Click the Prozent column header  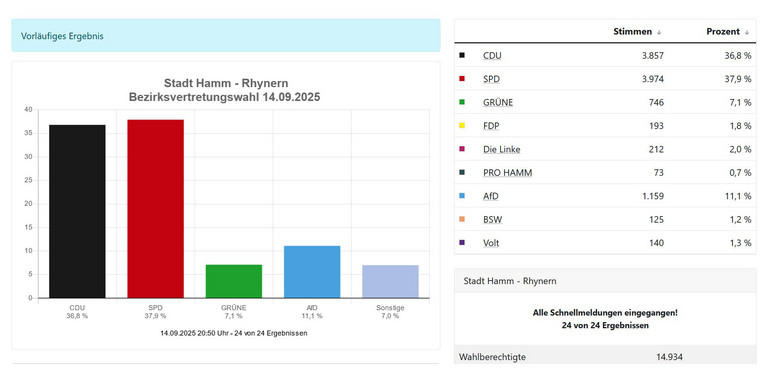coord(723,32)
